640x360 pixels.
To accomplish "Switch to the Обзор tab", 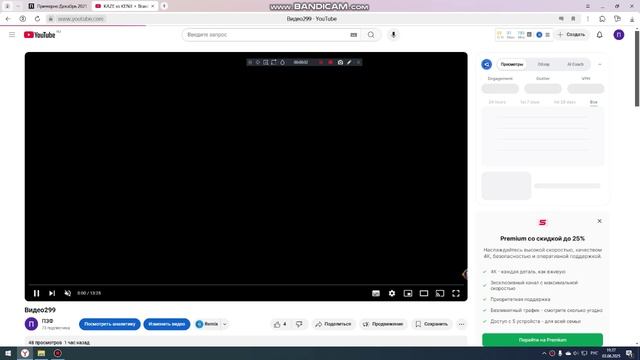I will click(x=543, y=64).
